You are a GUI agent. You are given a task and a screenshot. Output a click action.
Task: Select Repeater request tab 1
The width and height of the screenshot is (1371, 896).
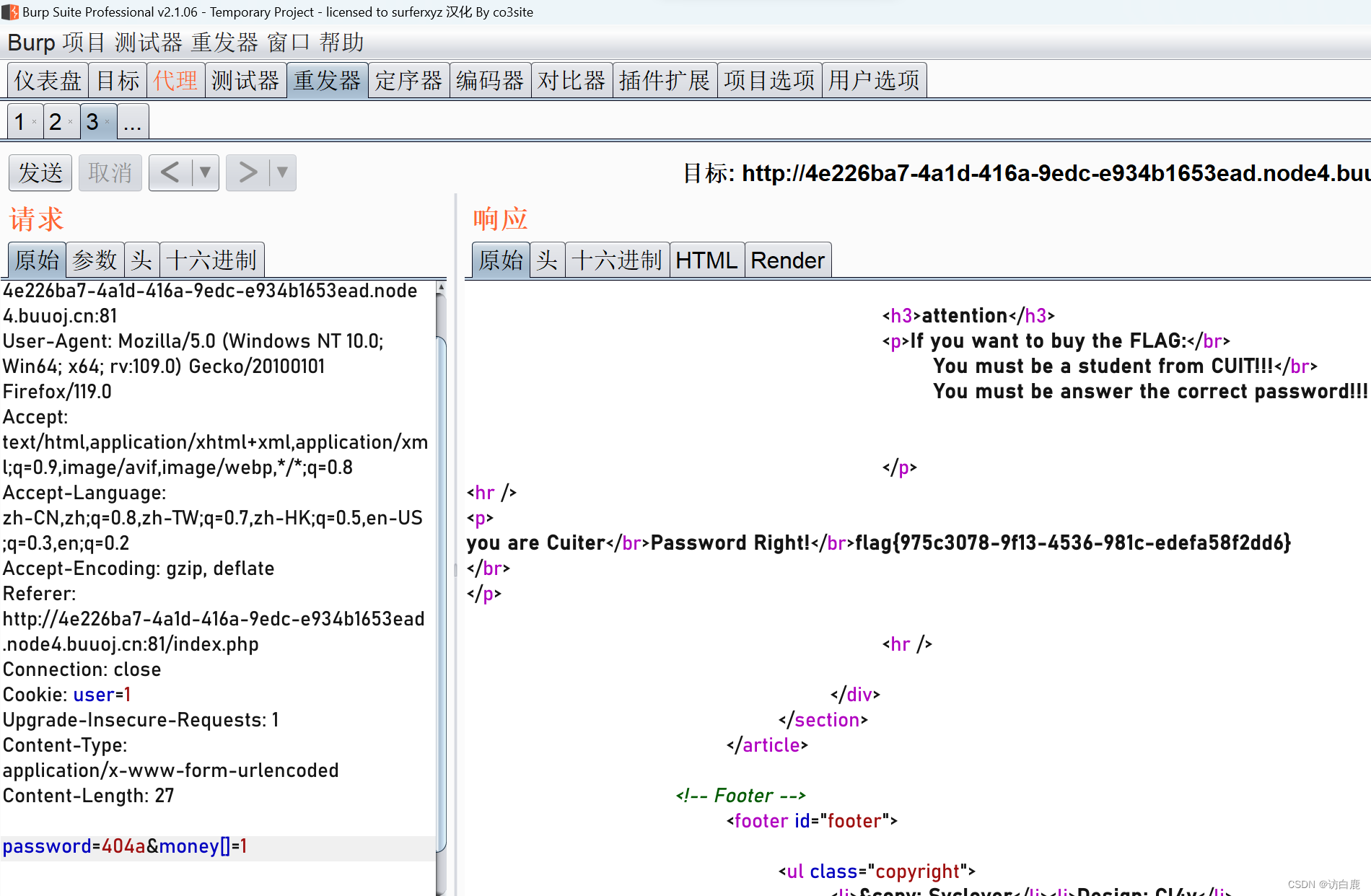[x=20, y=122]
